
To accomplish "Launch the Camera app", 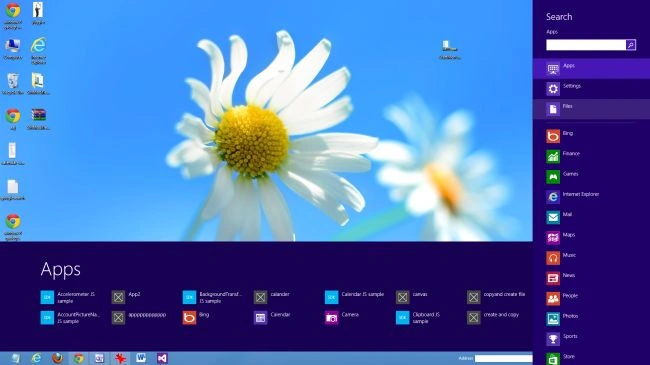I will 342,318.
